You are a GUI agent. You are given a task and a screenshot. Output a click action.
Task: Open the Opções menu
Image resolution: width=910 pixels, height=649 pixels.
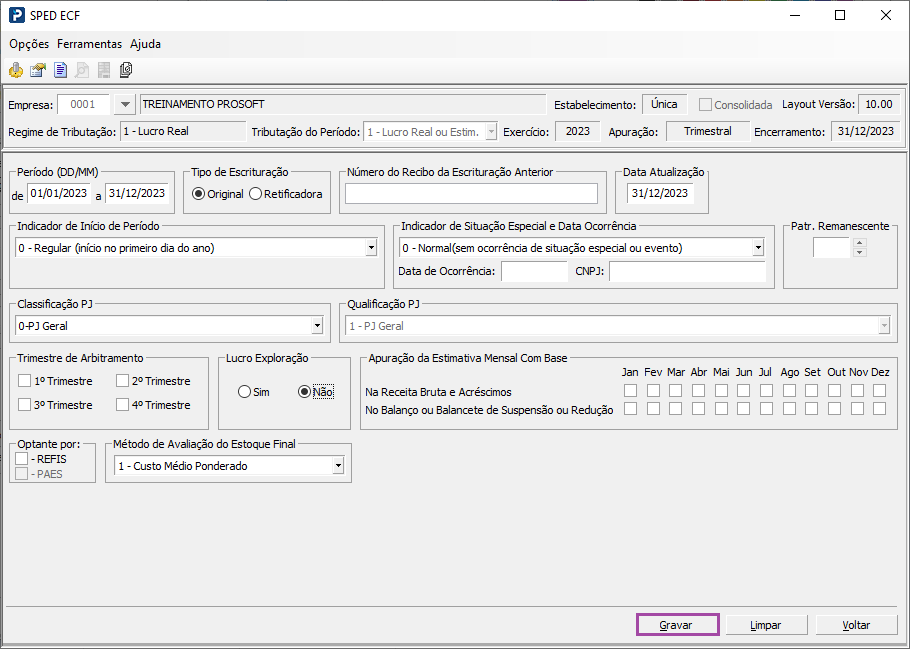point(29,44)
